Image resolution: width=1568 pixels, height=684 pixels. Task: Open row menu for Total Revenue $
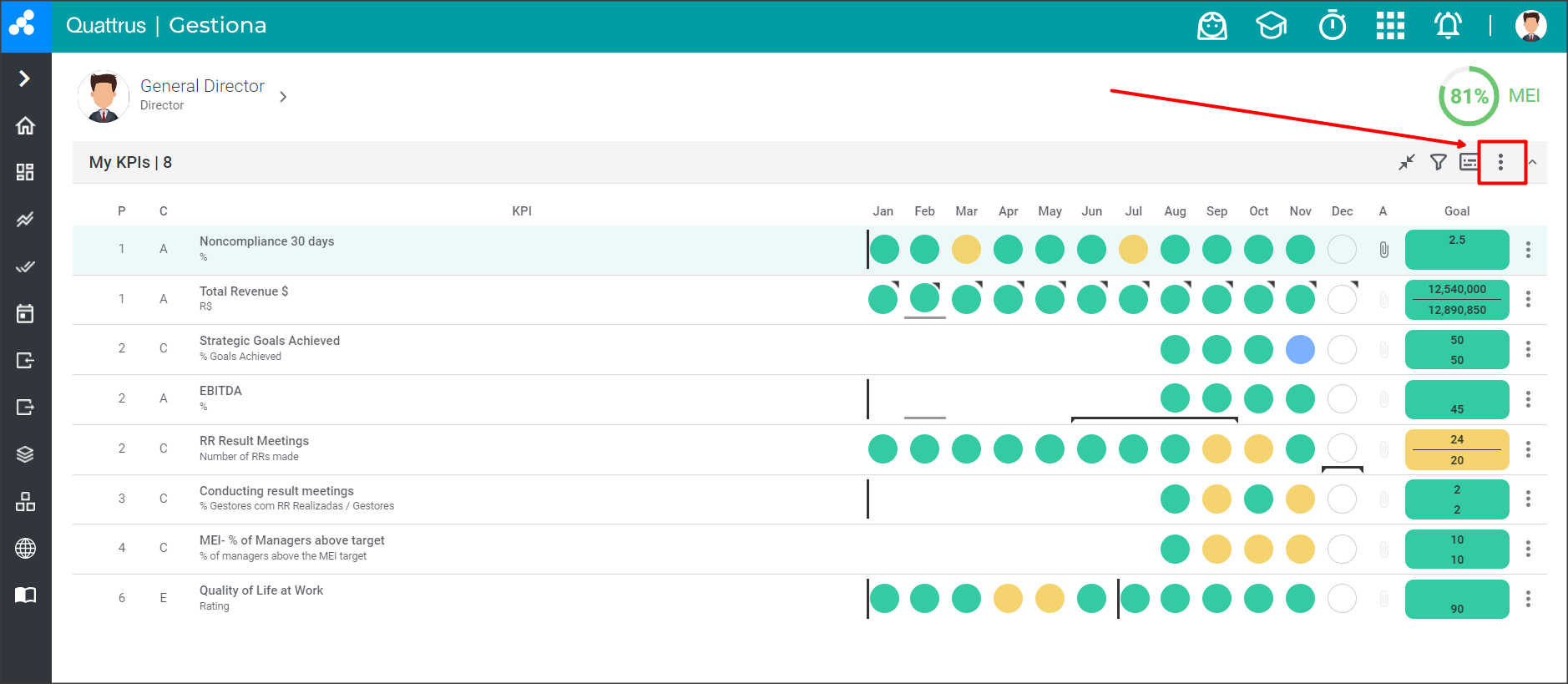(1528, 299)
